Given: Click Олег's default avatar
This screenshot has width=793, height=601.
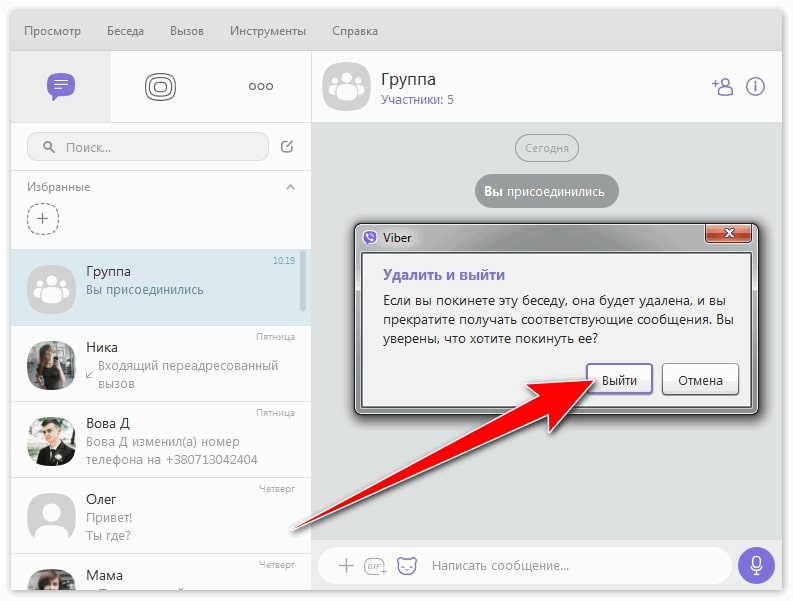Looking at the screenshot, I should click(51, 517).
